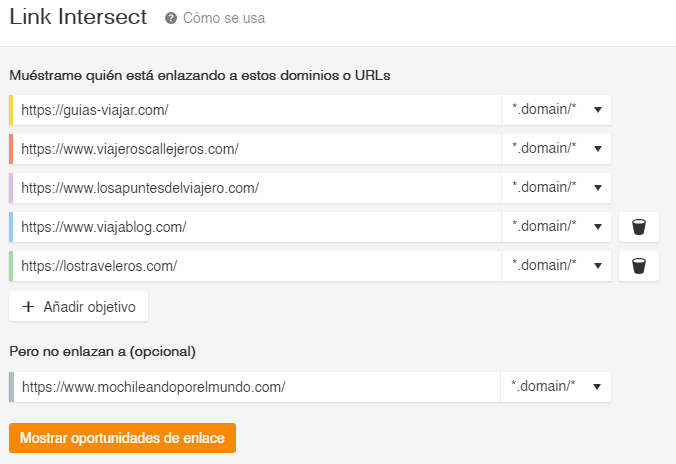Click the viajeroscallejeros.com URL input

[x=257, y=149]
